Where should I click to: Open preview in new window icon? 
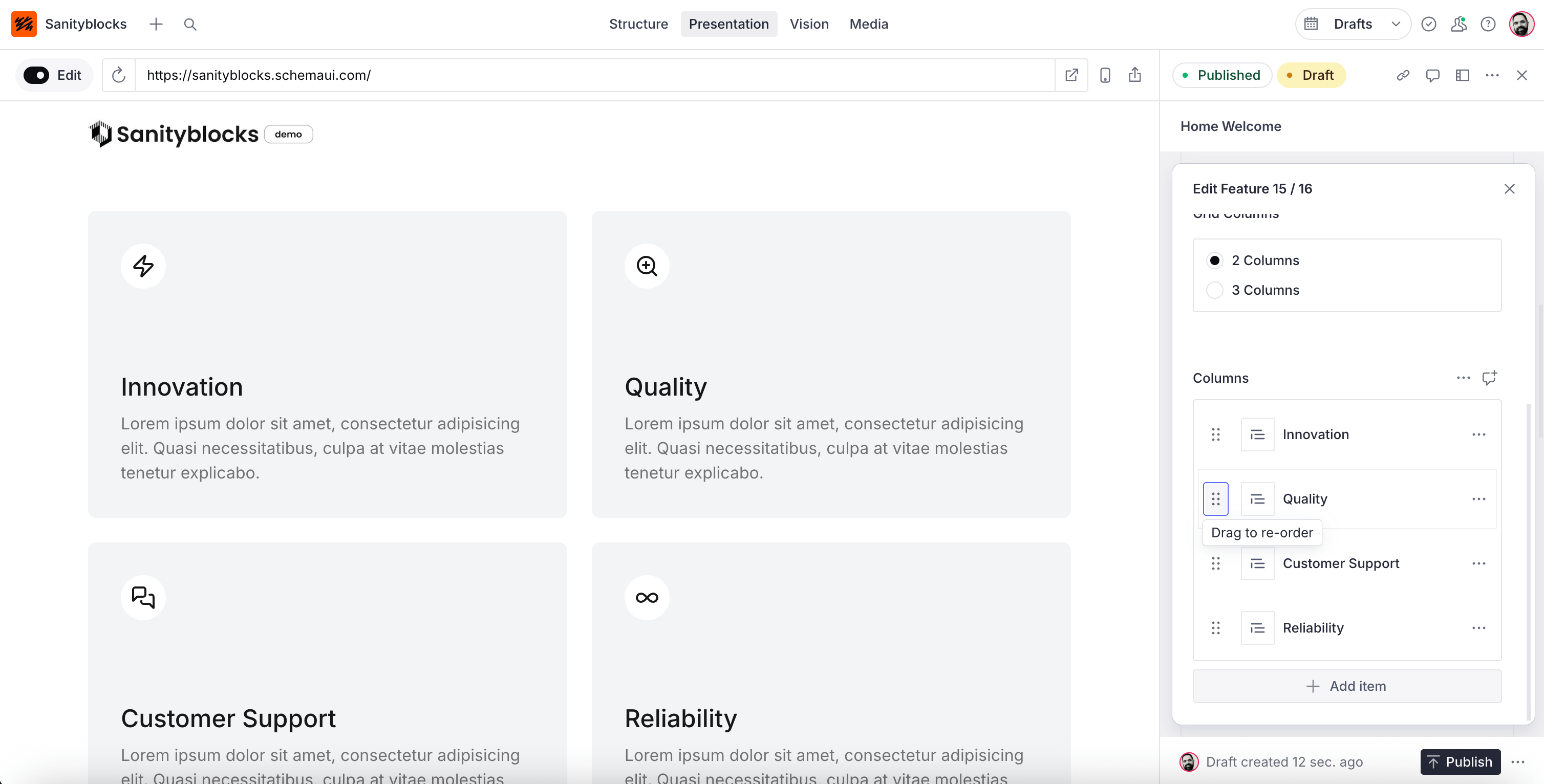point(1071,75)
